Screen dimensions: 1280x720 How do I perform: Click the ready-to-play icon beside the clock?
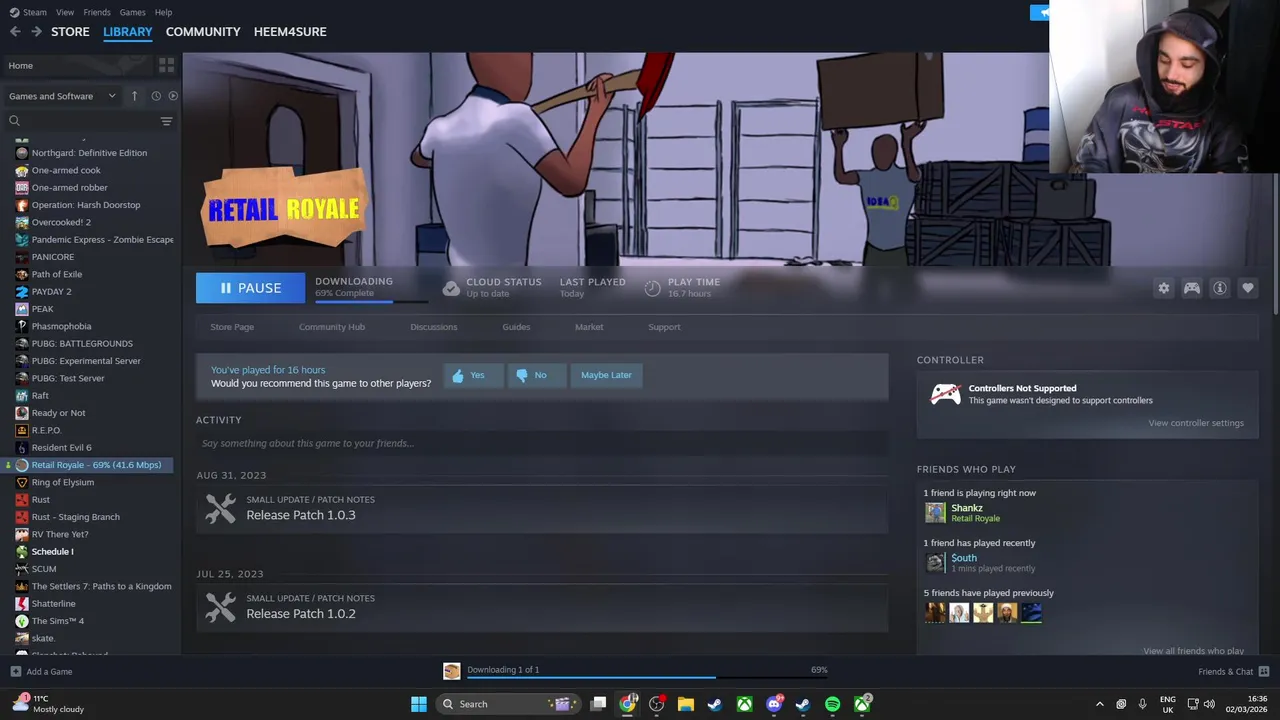pyautogui.click(x=173, y=96)
